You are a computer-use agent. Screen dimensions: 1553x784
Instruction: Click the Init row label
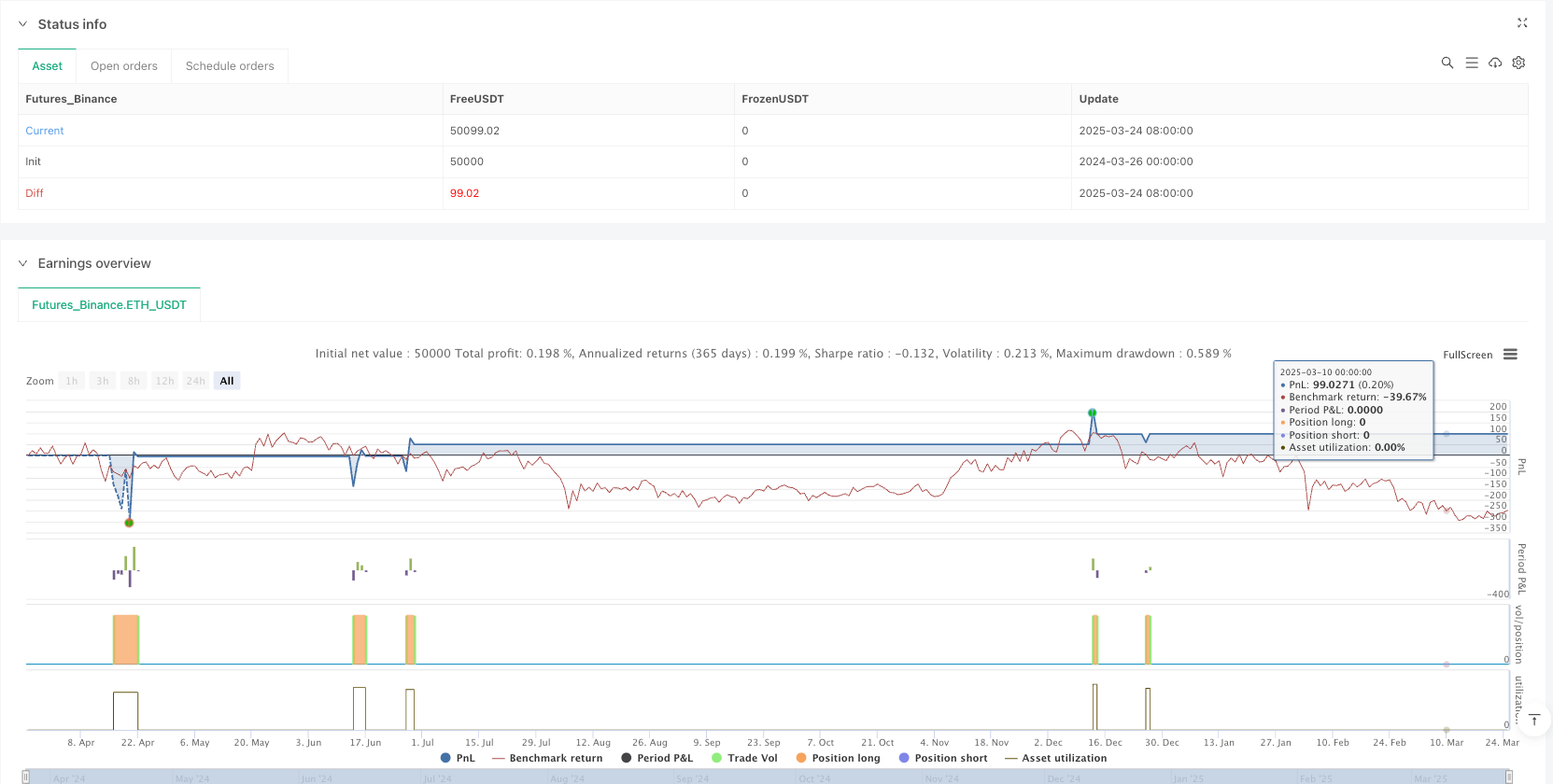pyautogui.click(x=33, y=161)
